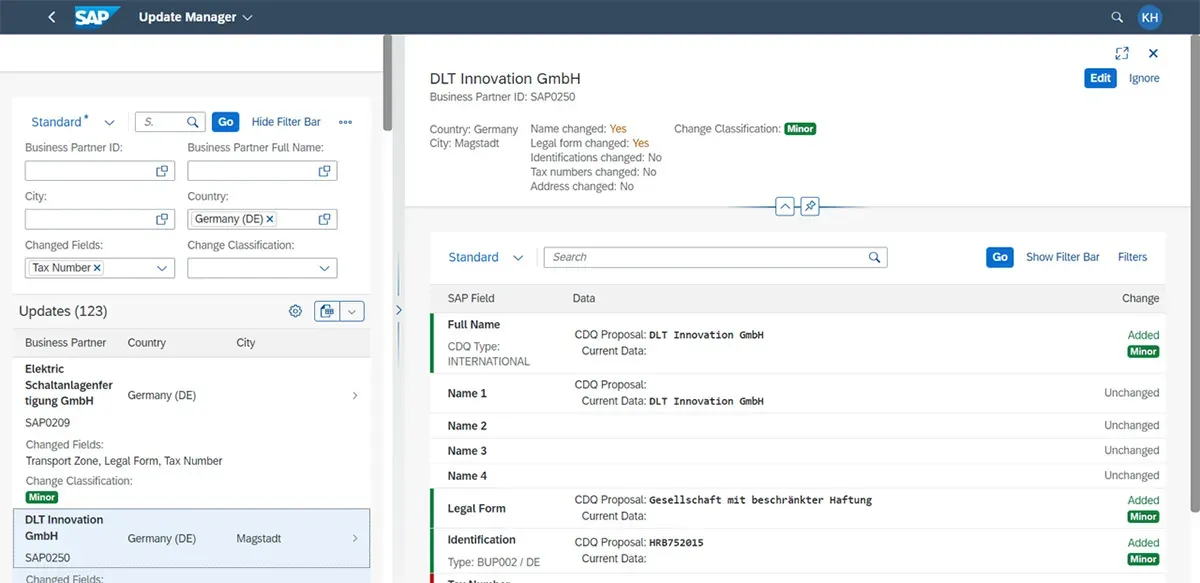Select the Name 4 field row
1200x583 pixels.
tap(798, 475)
